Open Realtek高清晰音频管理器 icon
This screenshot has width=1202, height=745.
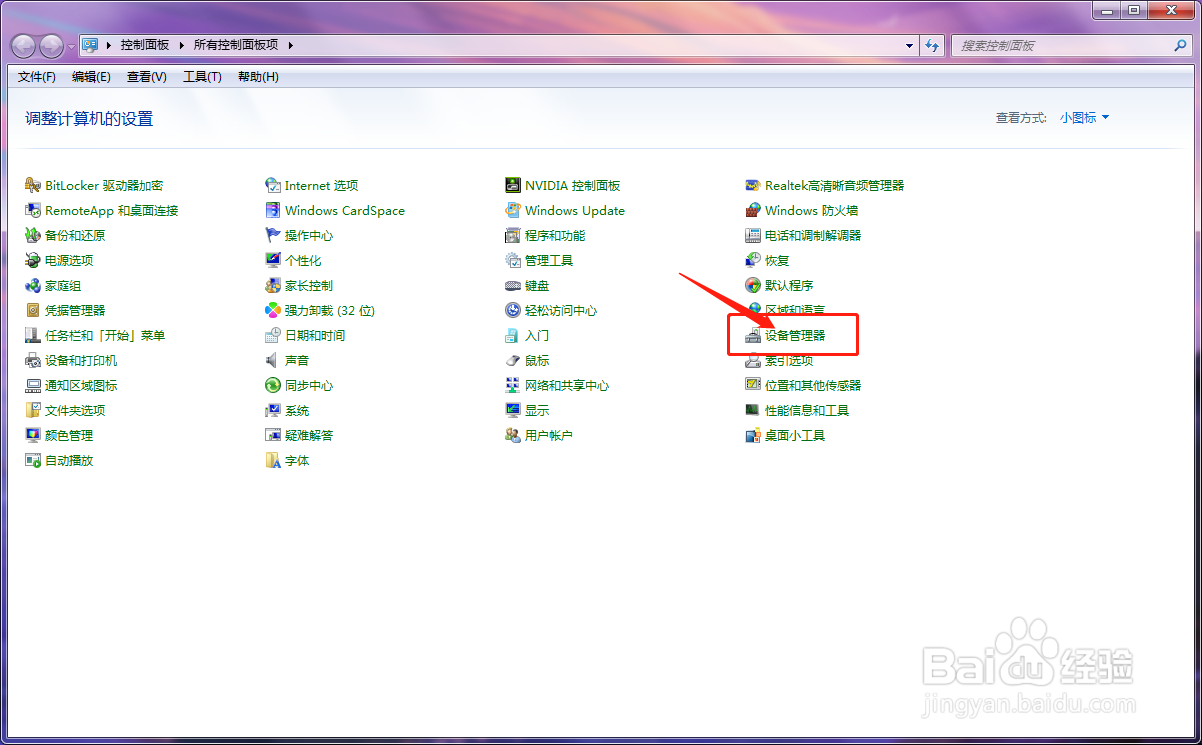click(x=753, y=185)
